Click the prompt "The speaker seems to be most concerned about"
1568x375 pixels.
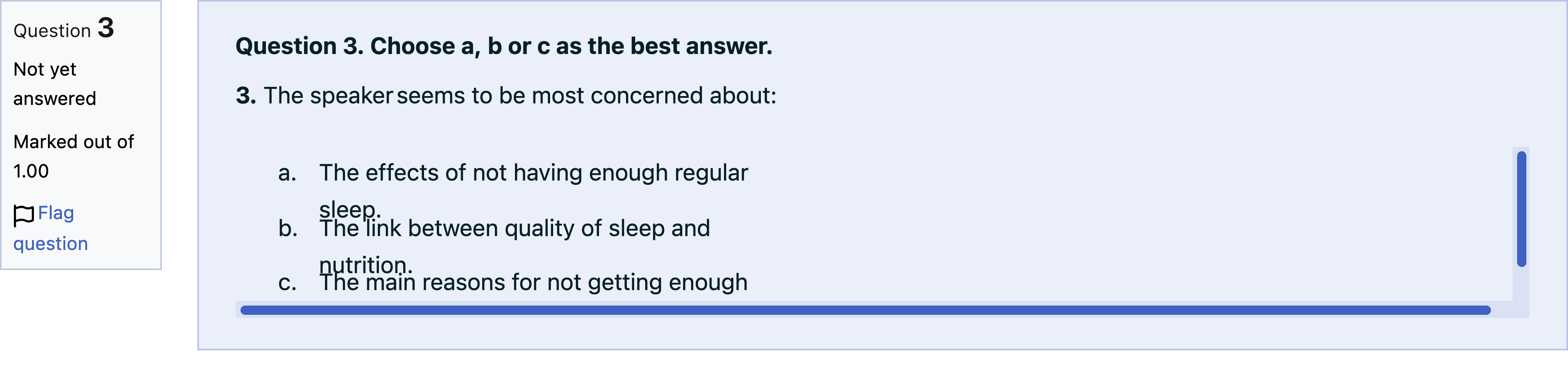519,96
